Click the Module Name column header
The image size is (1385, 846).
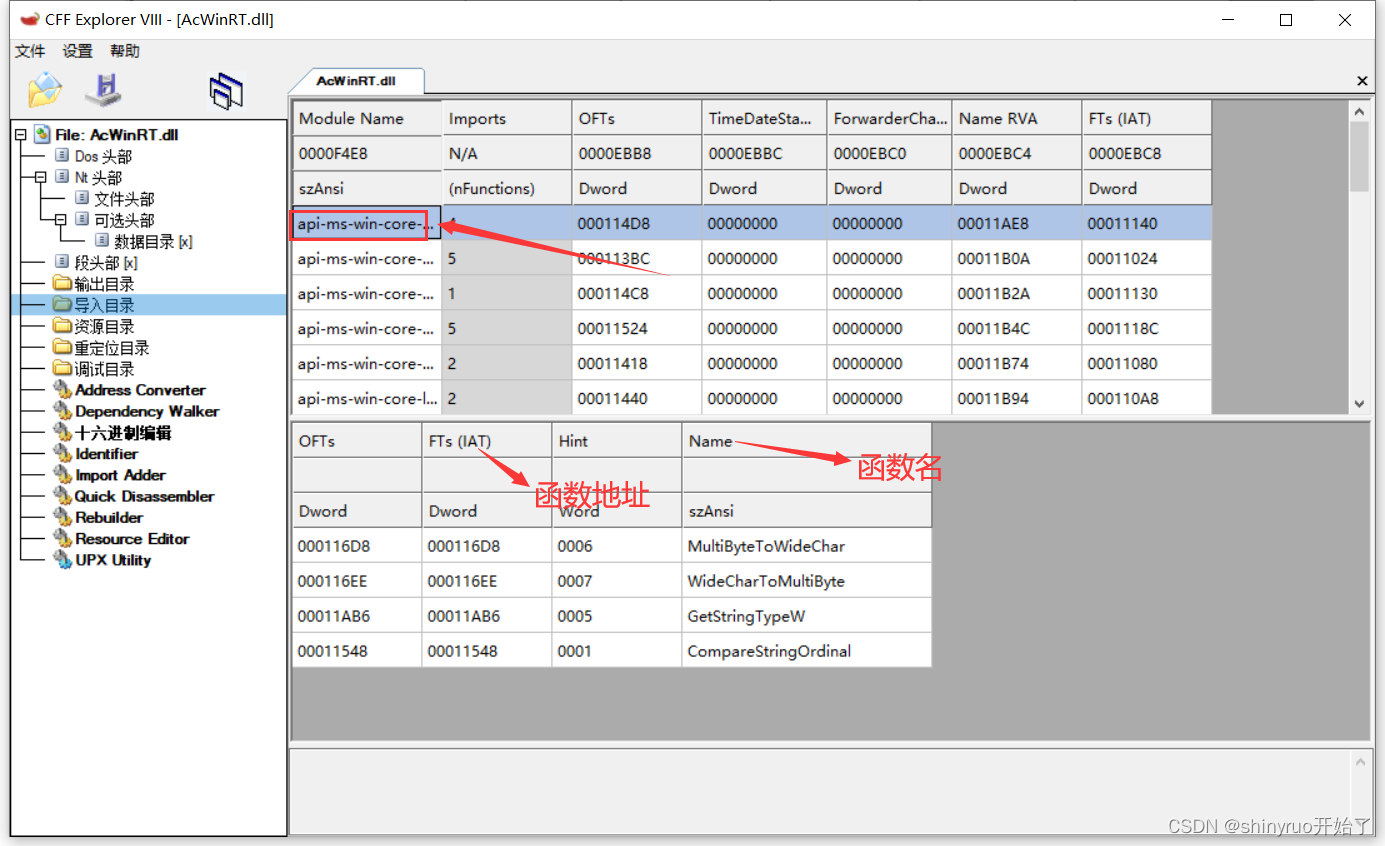point(367,118)
